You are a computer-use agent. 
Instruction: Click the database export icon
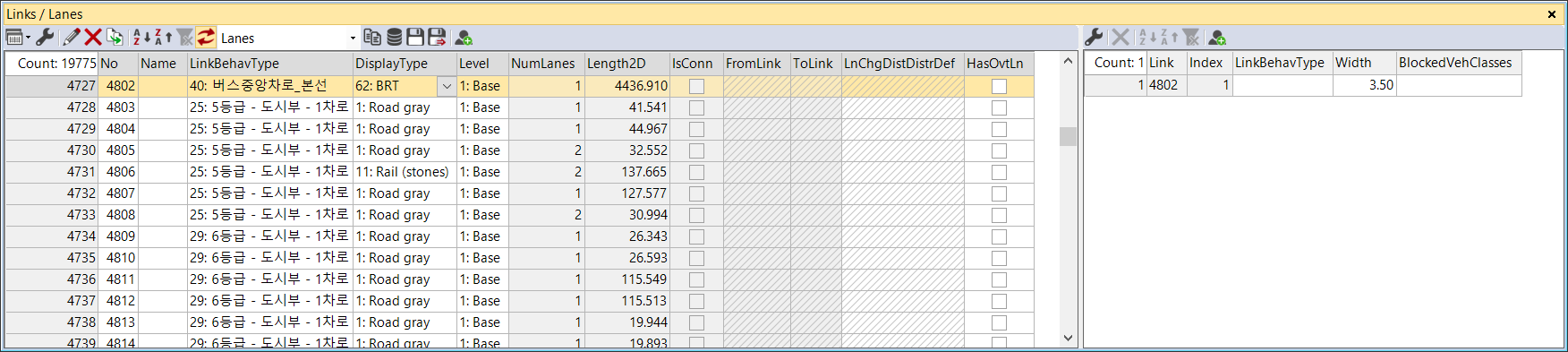click(394, 38)
